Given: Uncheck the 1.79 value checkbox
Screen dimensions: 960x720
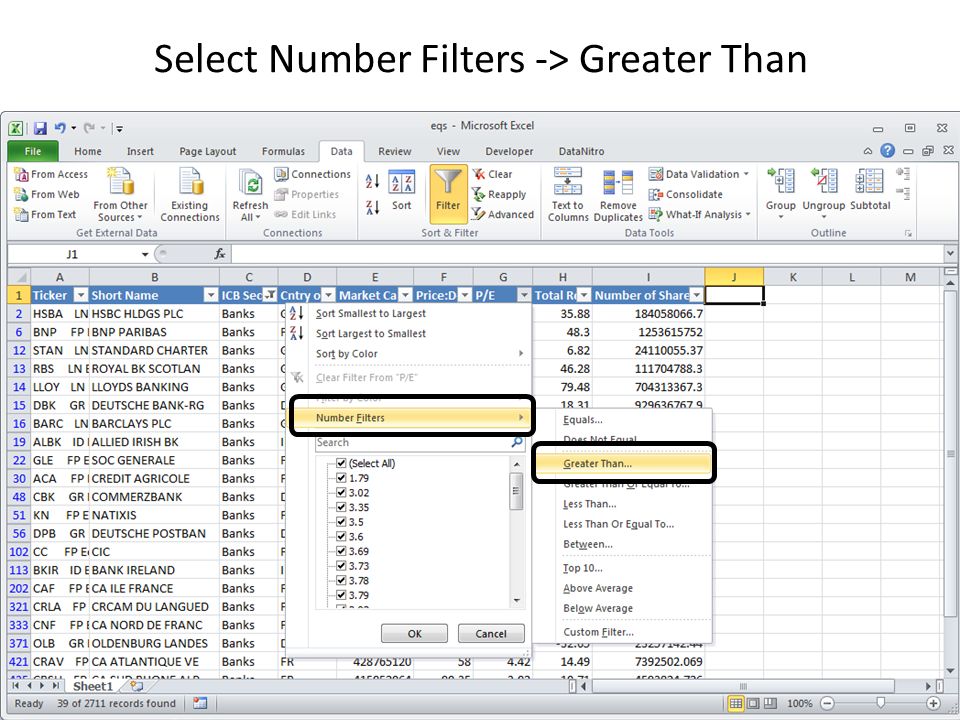Looking at the screenshot, I should (x=342, y=478).
